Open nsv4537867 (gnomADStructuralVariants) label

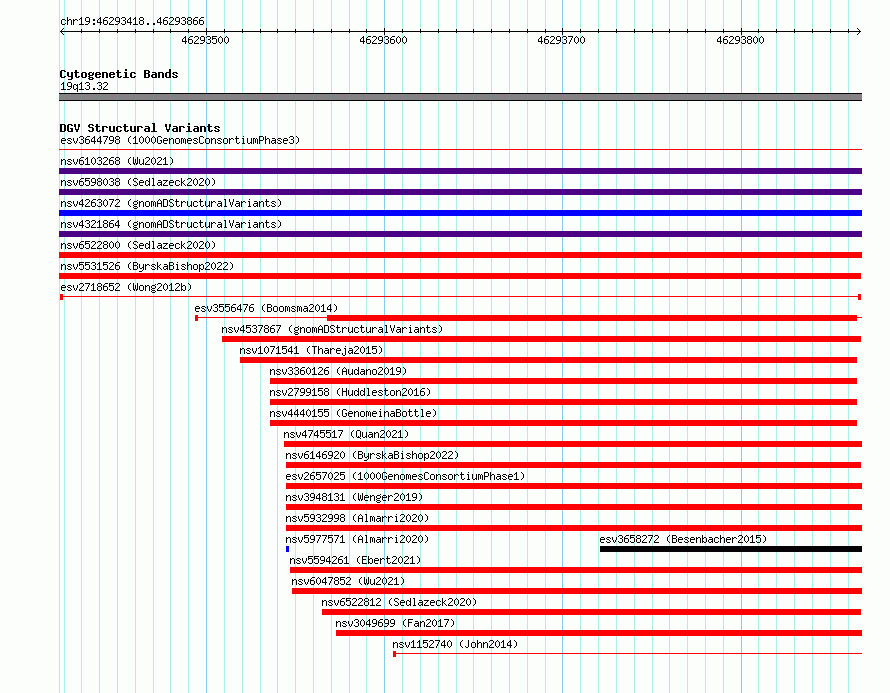click(332, 329)
